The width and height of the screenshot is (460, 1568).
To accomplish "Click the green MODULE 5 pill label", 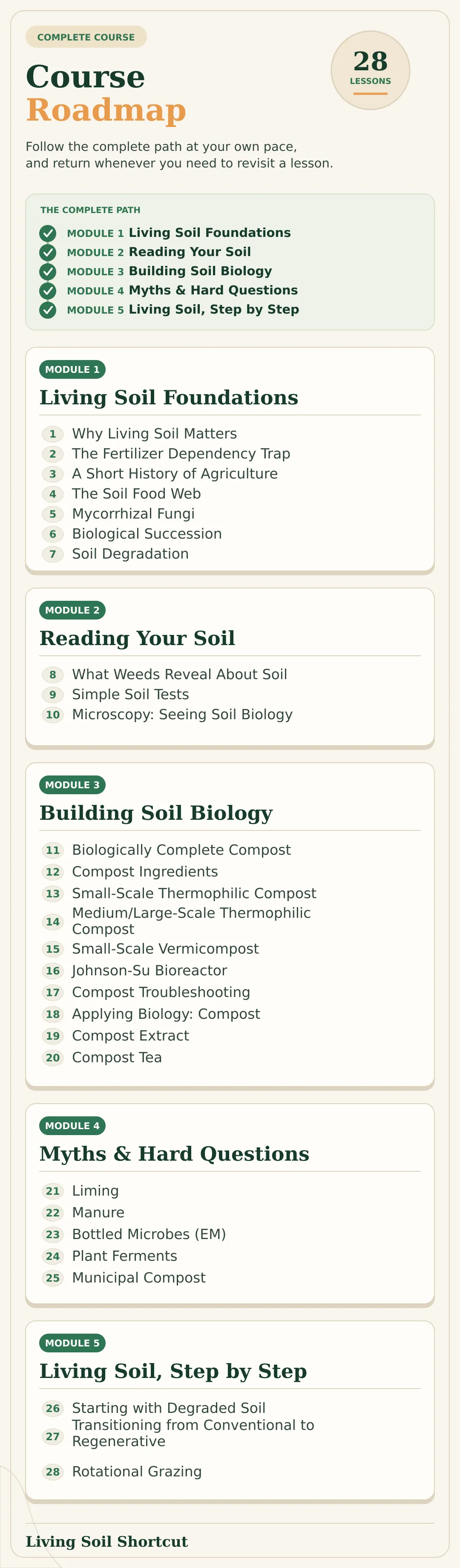I will (x=72, y=1343).
